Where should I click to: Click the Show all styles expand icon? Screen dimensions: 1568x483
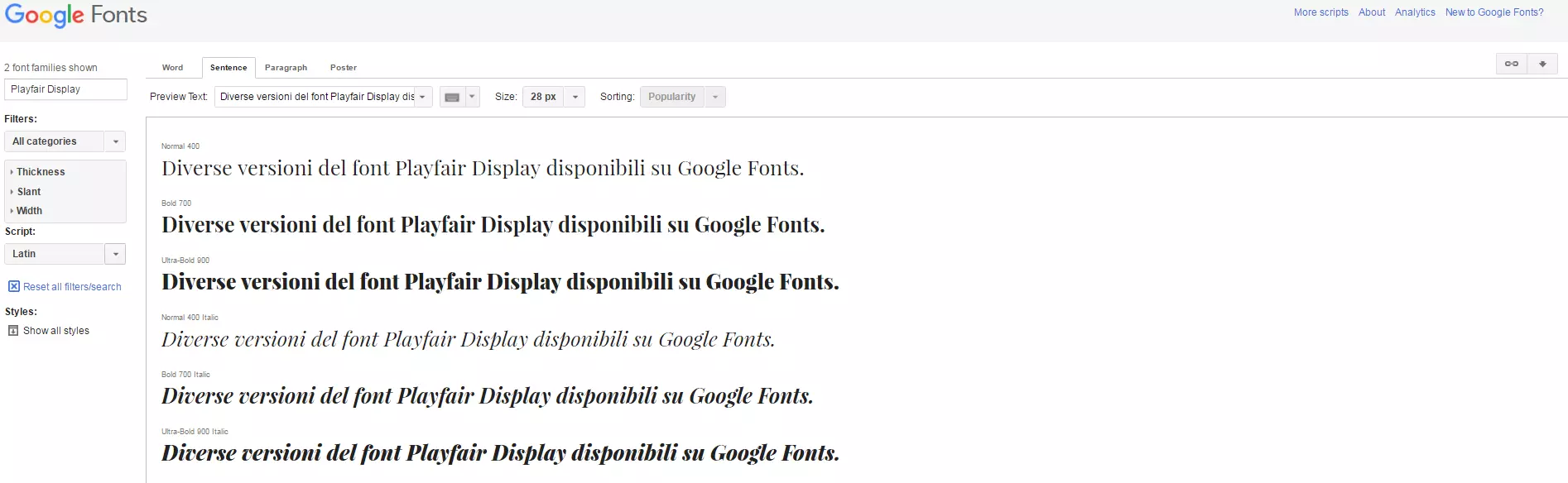[13, 331]
